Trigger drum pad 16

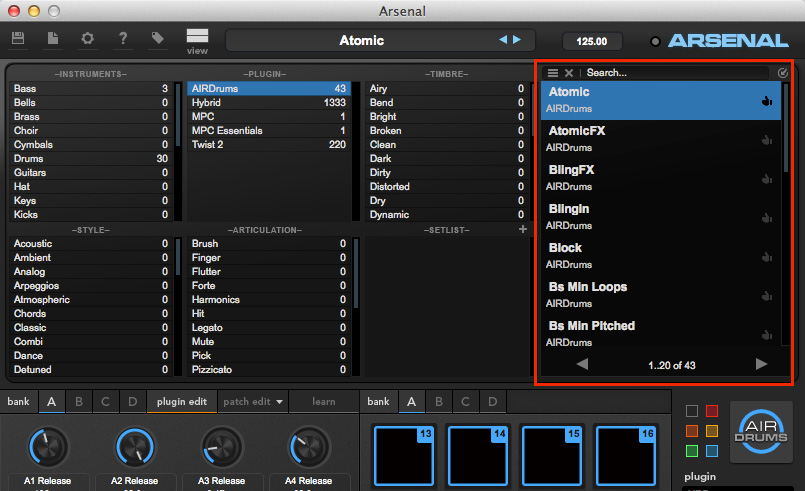(x=625, y=456)
